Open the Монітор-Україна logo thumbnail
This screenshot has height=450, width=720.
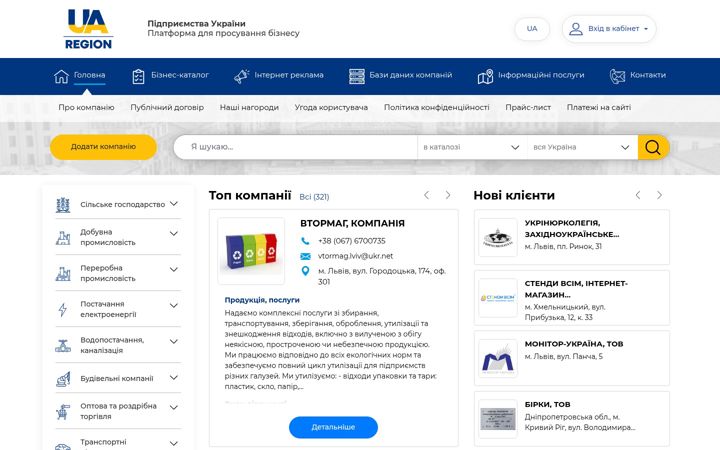[x=498, y=359]
